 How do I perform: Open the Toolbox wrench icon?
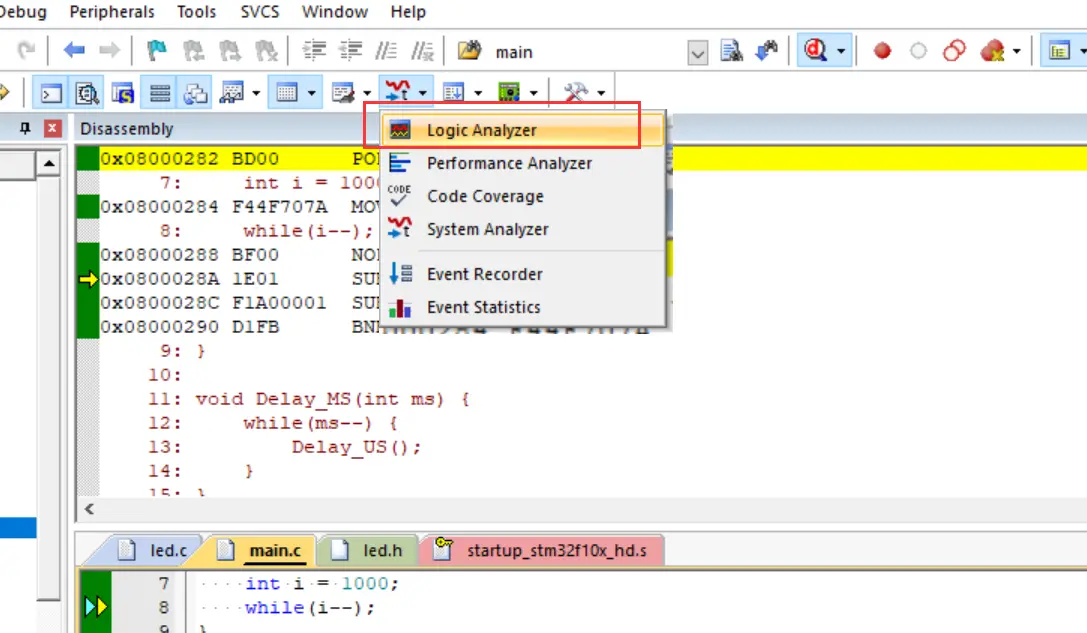coord(576,93)
